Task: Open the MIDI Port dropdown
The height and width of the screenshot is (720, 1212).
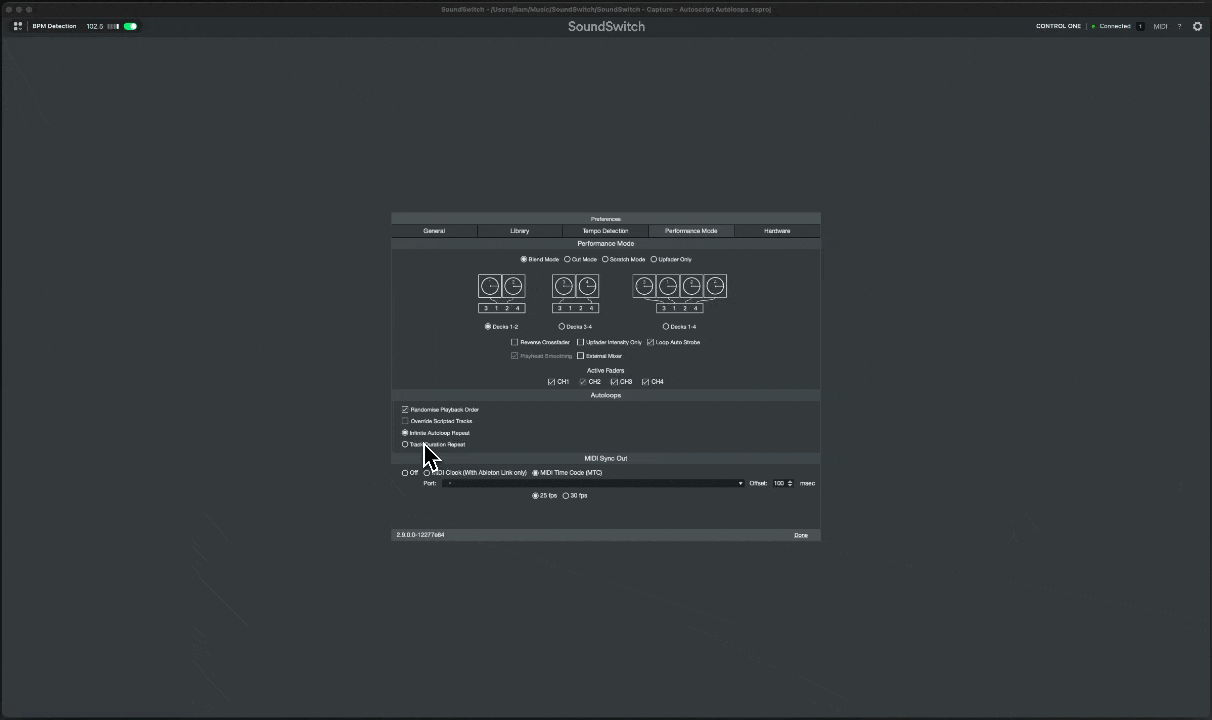Action: tap(594, 484)
